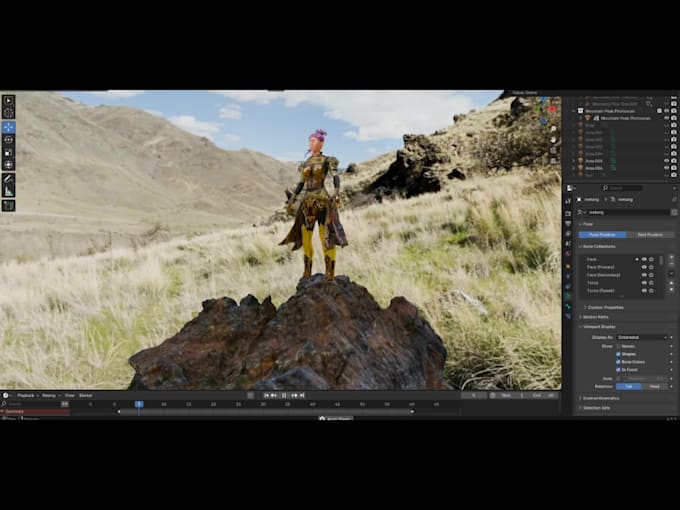This screenshot has width=680, height=510.
Task: Open the Scene properties tab
Action: tap(568, 244)
